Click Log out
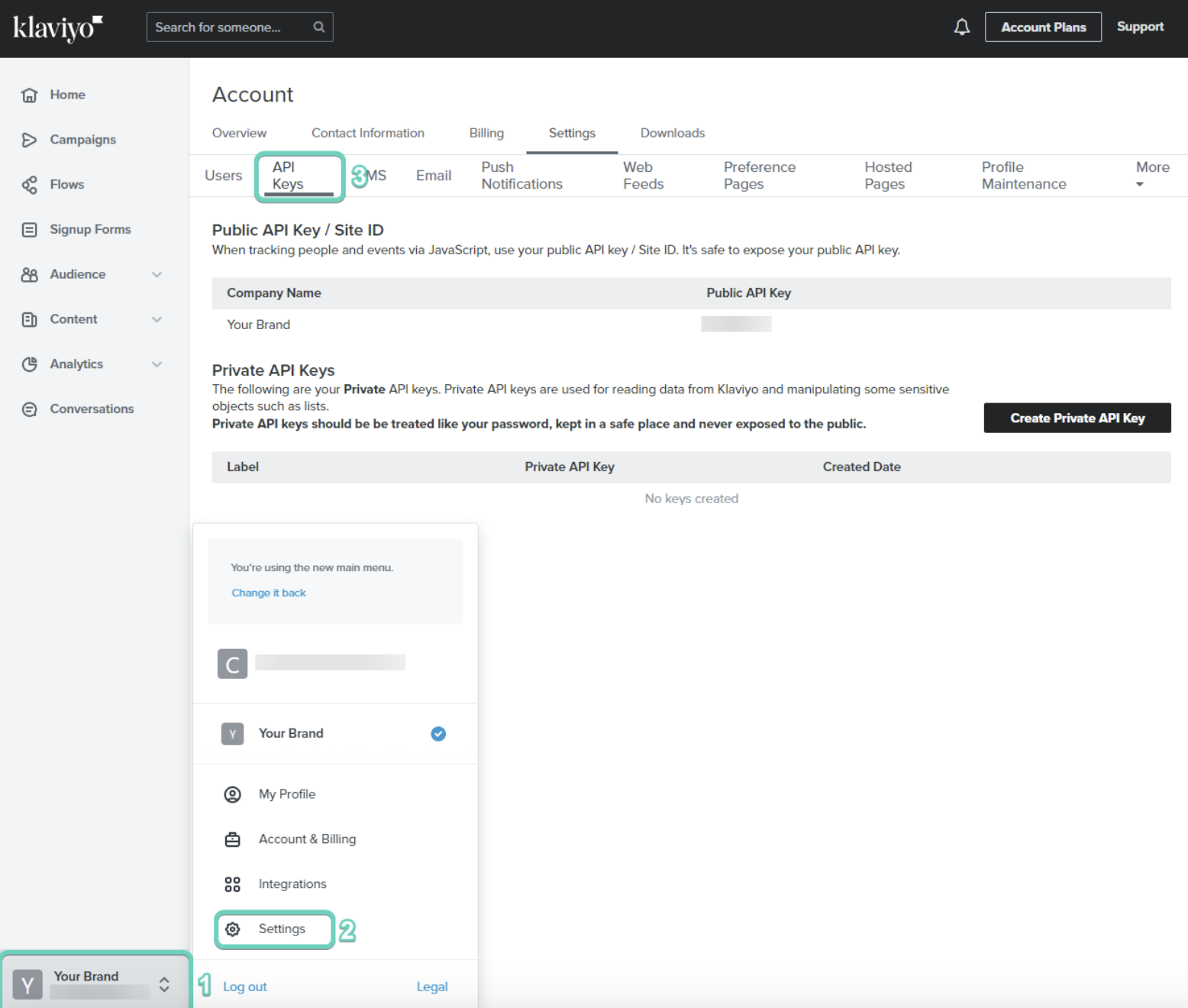This screenshot has height=1008, width=1188. (x=245, y=987)
